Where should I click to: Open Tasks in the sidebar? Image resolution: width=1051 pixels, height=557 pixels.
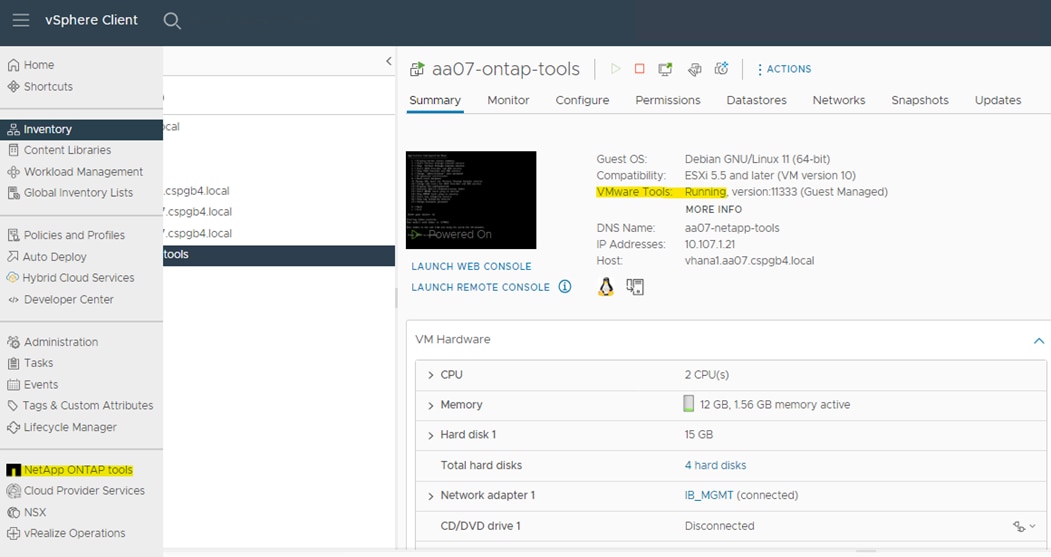tap(38, 363)
